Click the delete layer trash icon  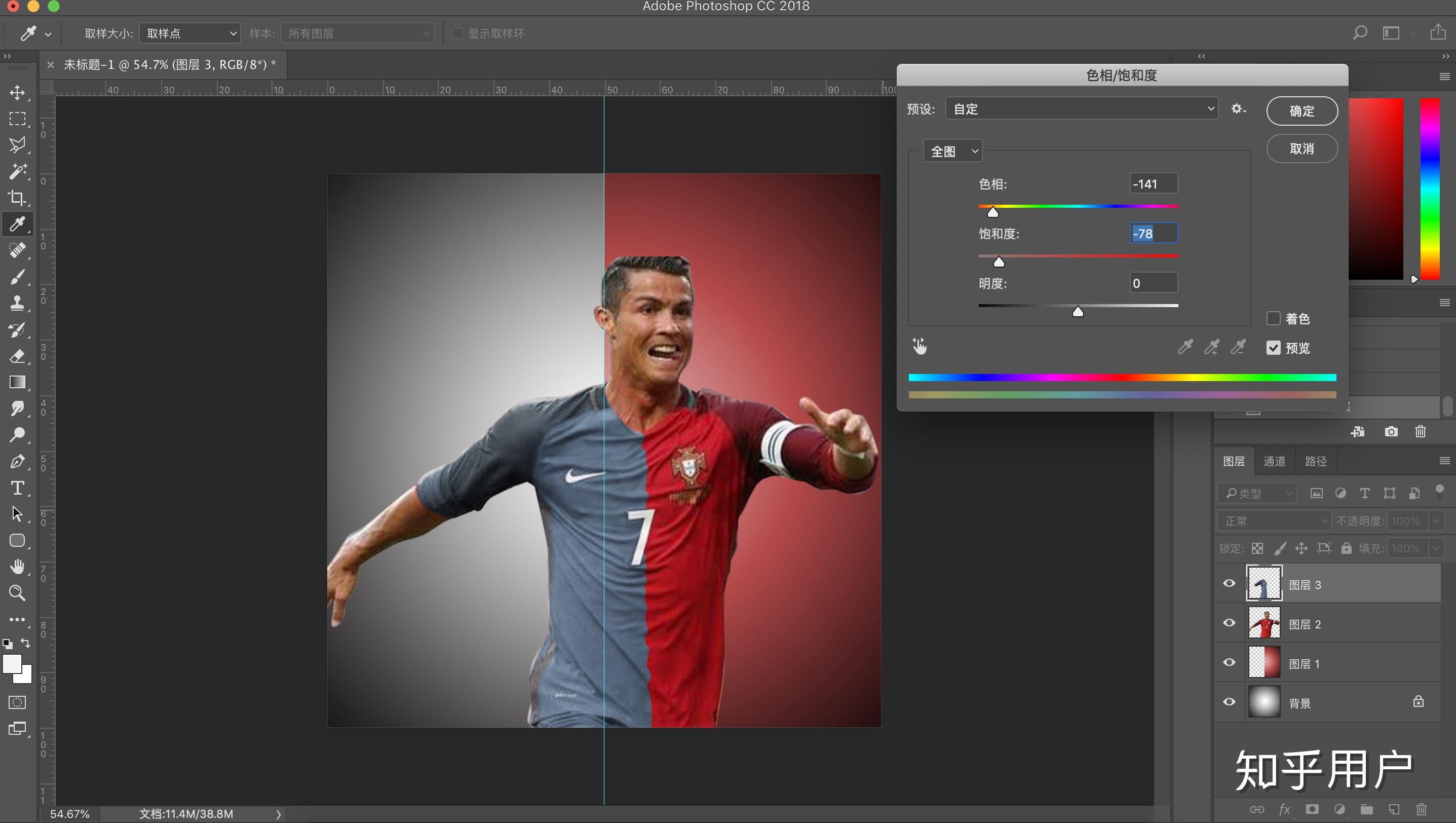tap(1422, 809)
